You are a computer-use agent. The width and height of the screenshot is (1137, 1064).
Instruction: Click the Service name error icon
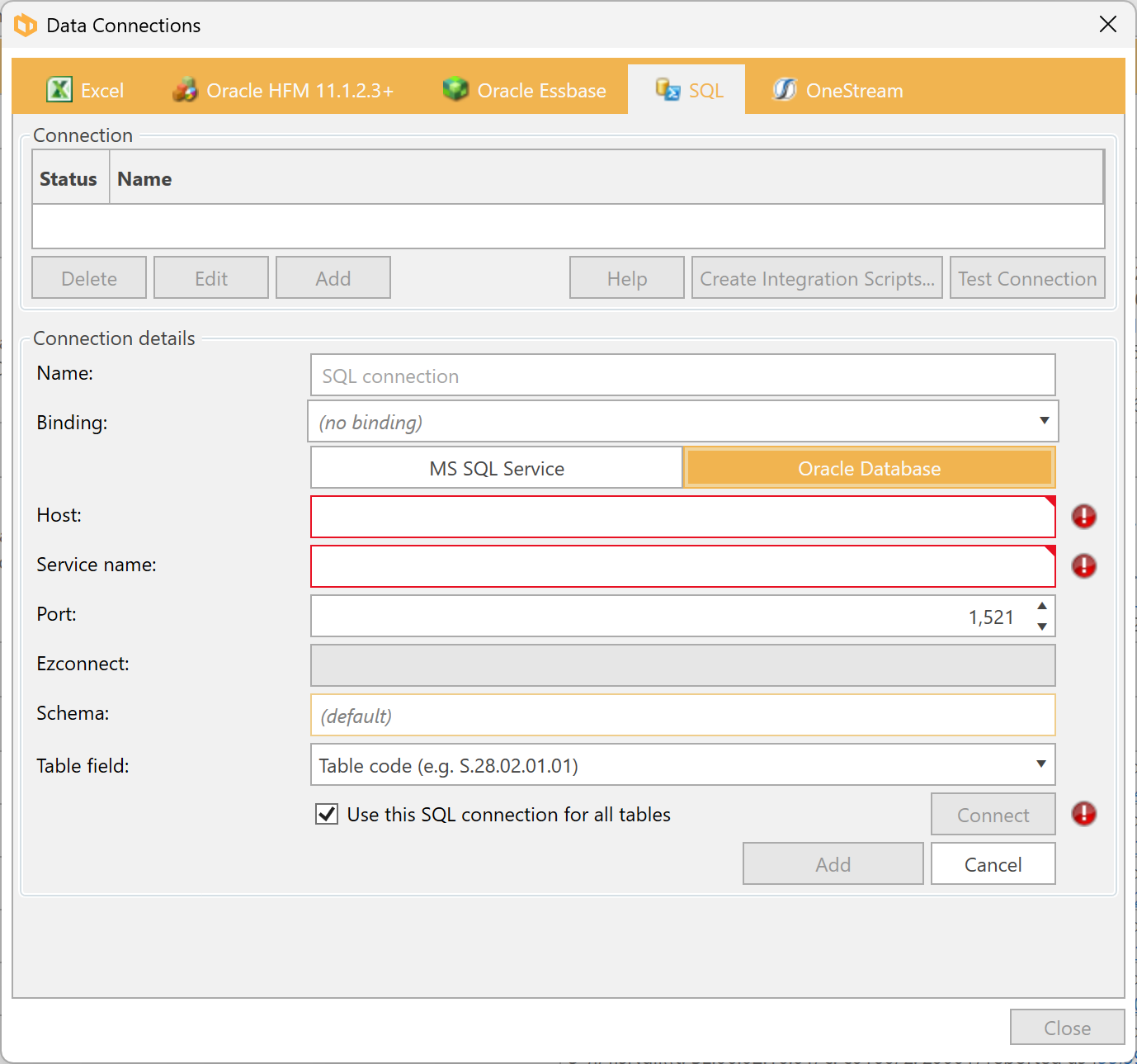pyautogui.click(x=1083, y=566)
